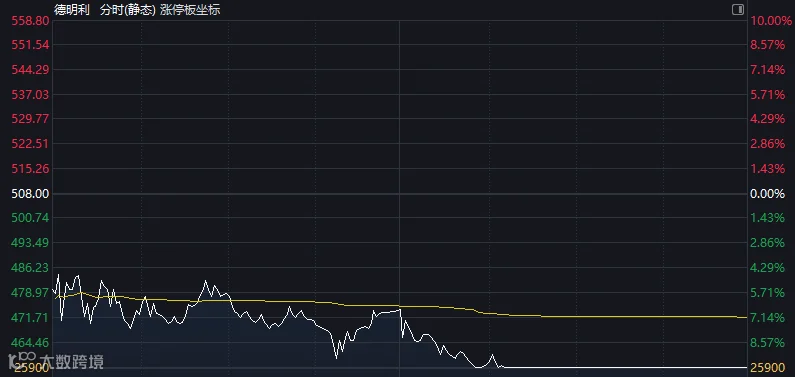Select the 0.00% baseline percentage label

768,194
